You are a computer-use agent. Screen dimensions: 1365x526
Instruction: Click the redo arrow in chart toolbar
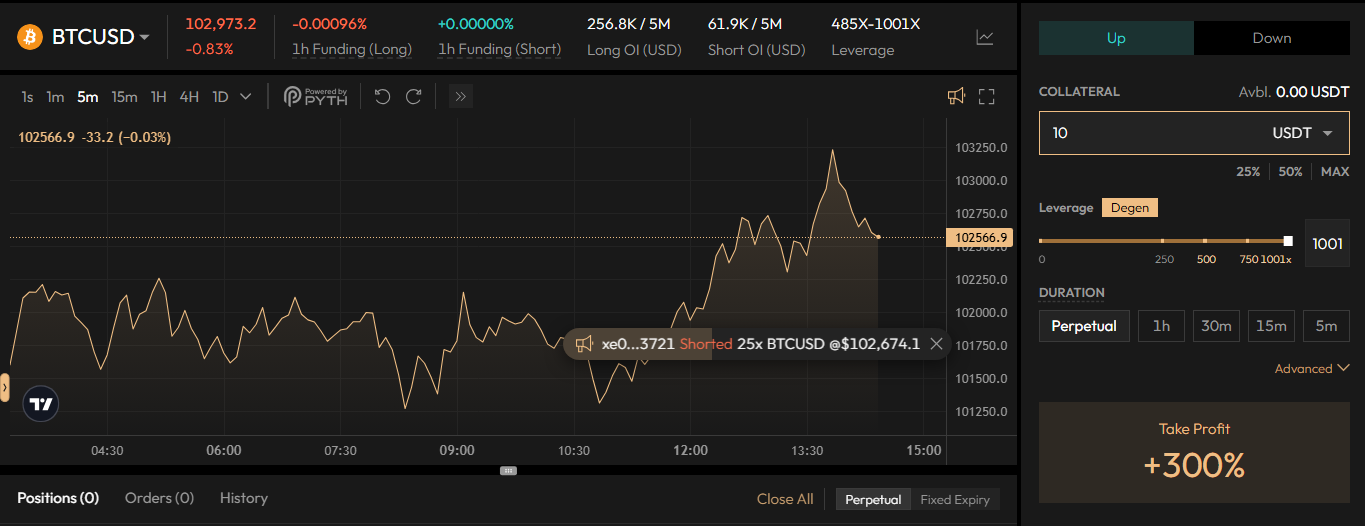coord(413,97)
